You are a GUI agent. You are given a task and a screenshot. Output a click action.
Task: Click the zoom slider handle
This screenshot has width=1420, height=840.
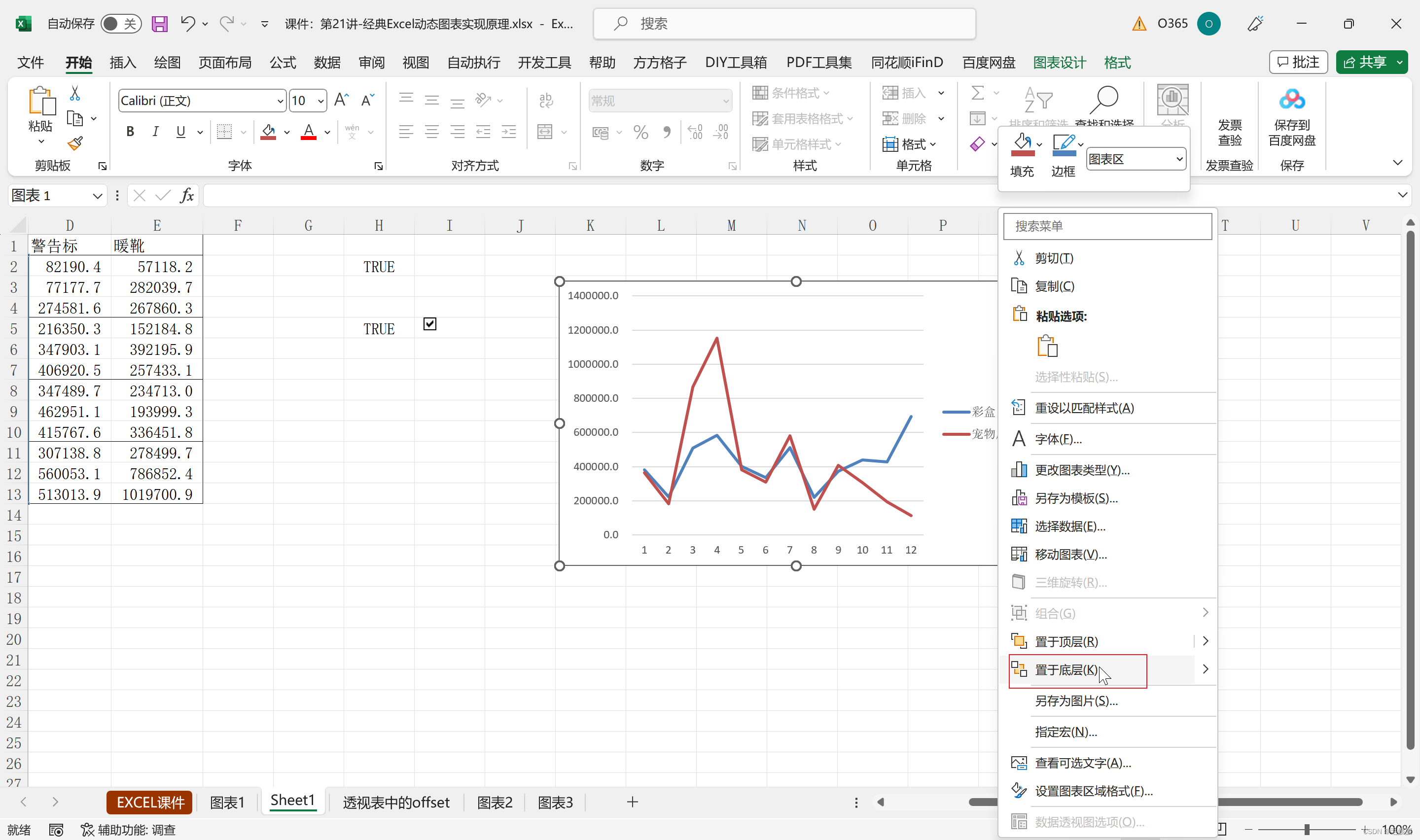pyautogui.click(x=1307, y=830)
